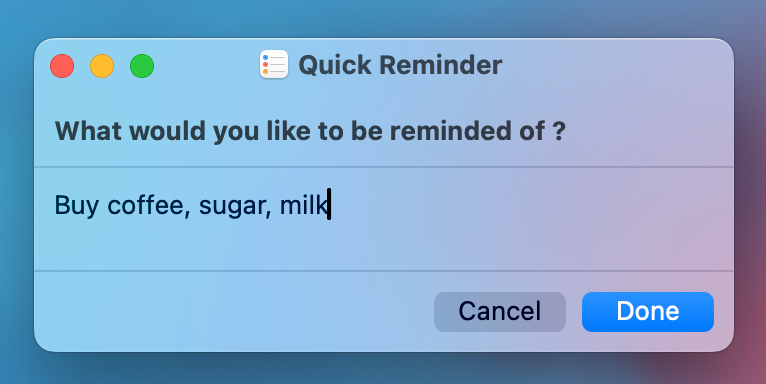766x384 pixels.
Task: Click the word "Buy" at the text start
Action: coord(77,206)
